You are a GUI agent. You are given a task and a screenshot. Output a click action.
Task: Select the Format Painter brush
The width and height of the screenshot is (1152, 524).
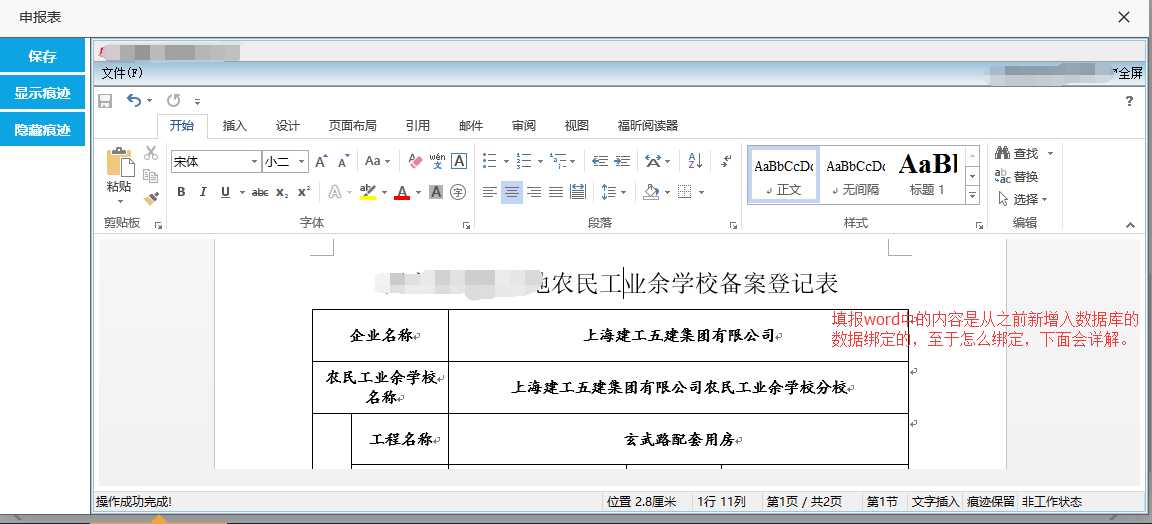click(x=151, y=198)
